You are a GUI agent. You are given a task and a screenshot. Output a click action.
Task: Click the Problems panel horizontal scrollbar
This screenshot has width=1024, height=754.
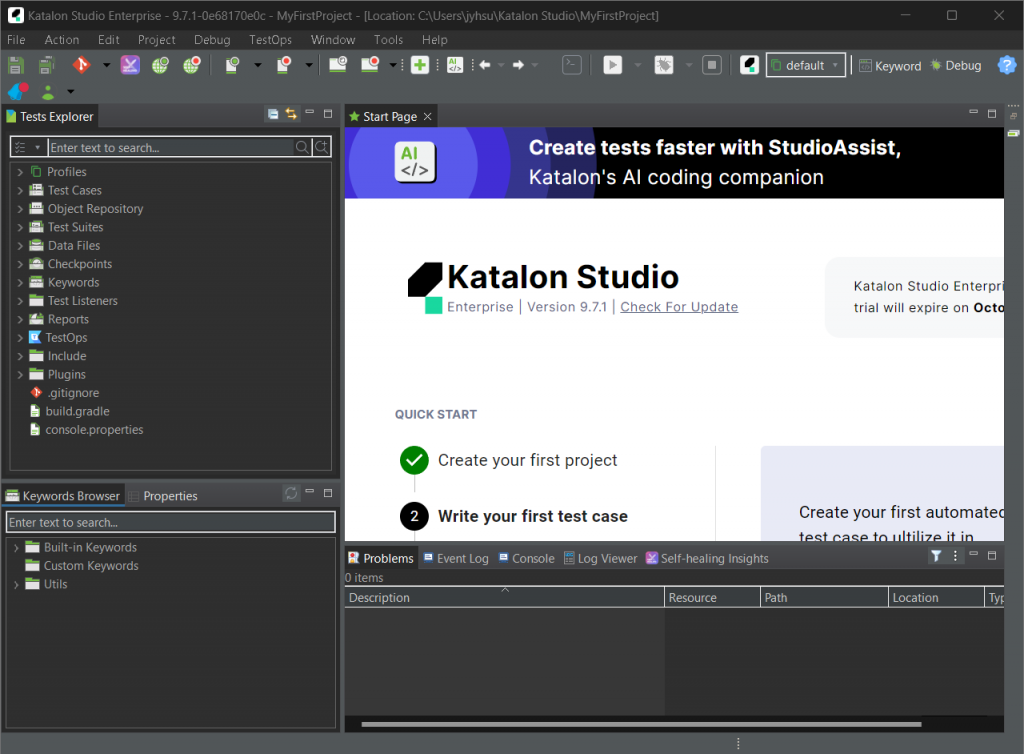point(641,724)
